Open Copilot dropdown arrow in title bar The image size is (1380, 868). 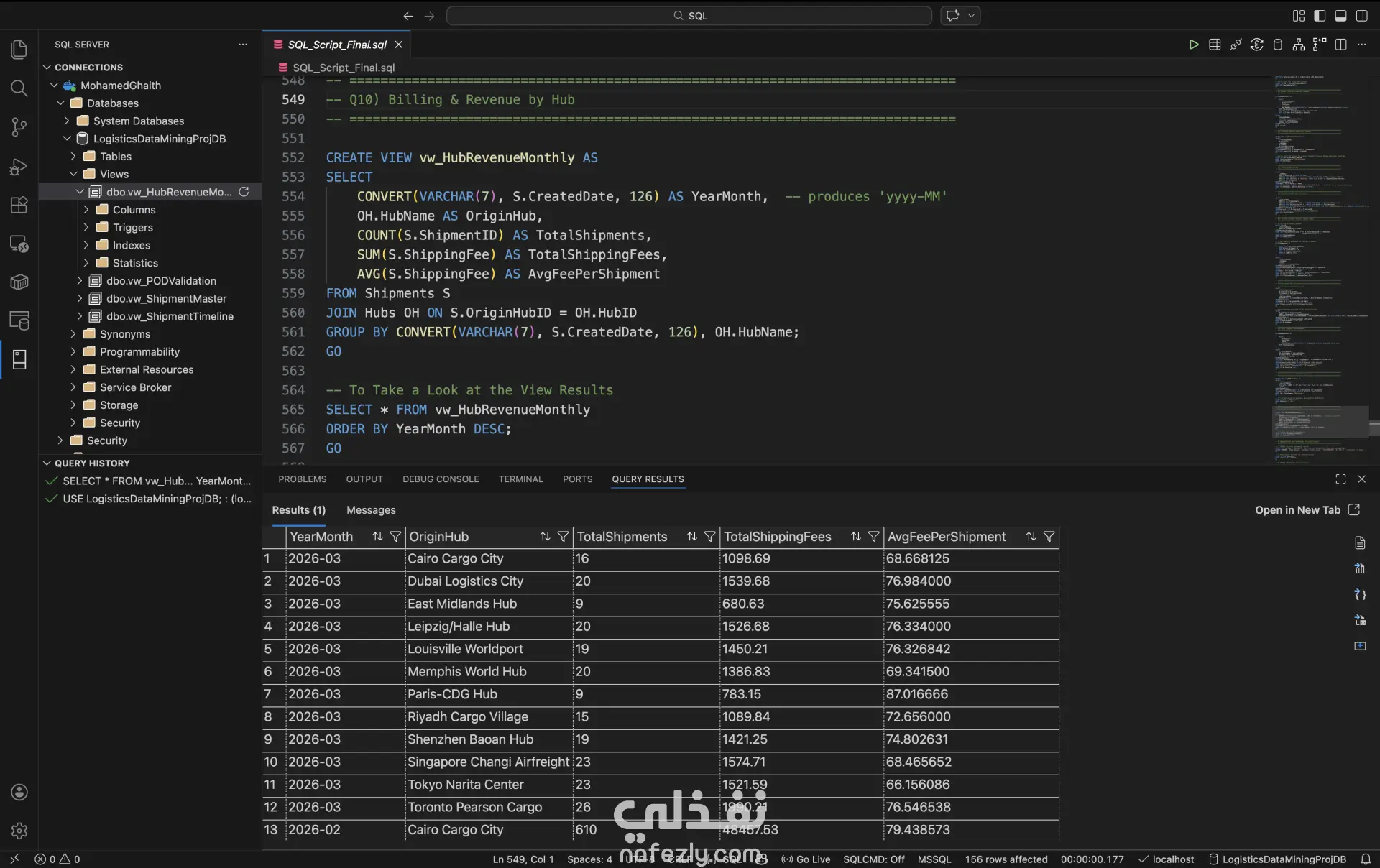(971, 16)
